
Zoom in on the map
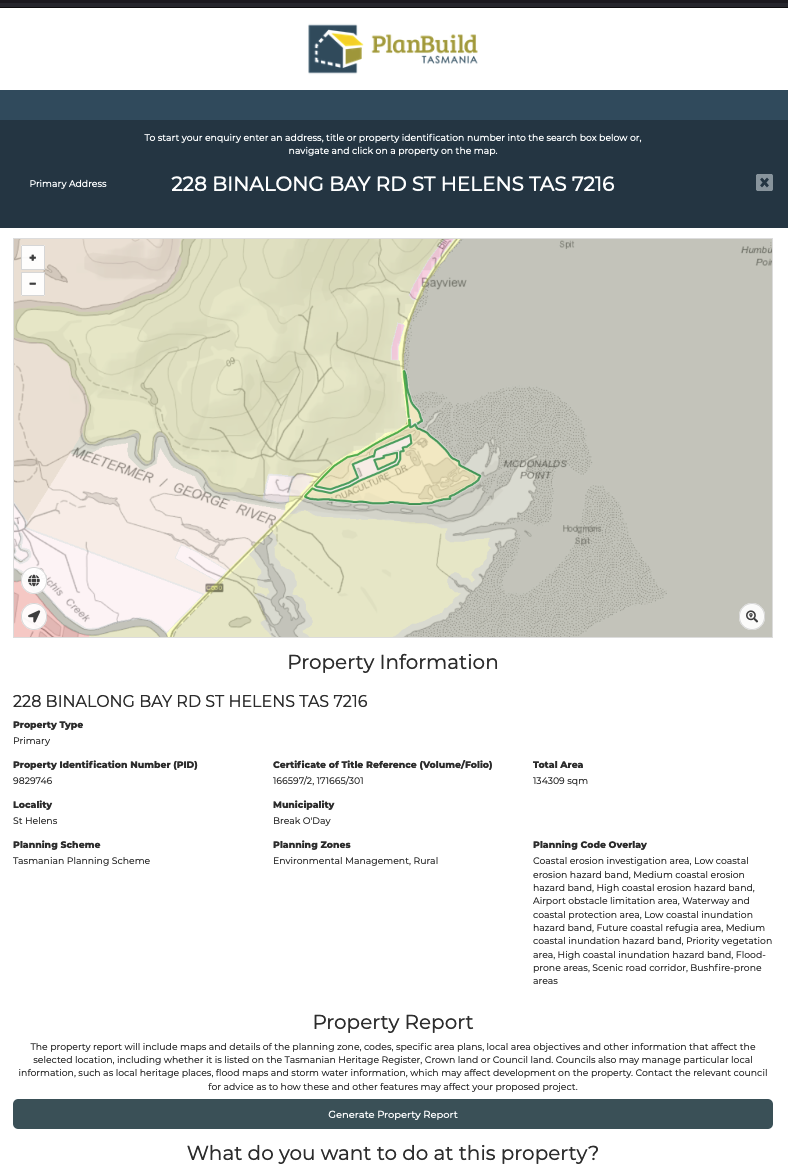tap(33, 258)
